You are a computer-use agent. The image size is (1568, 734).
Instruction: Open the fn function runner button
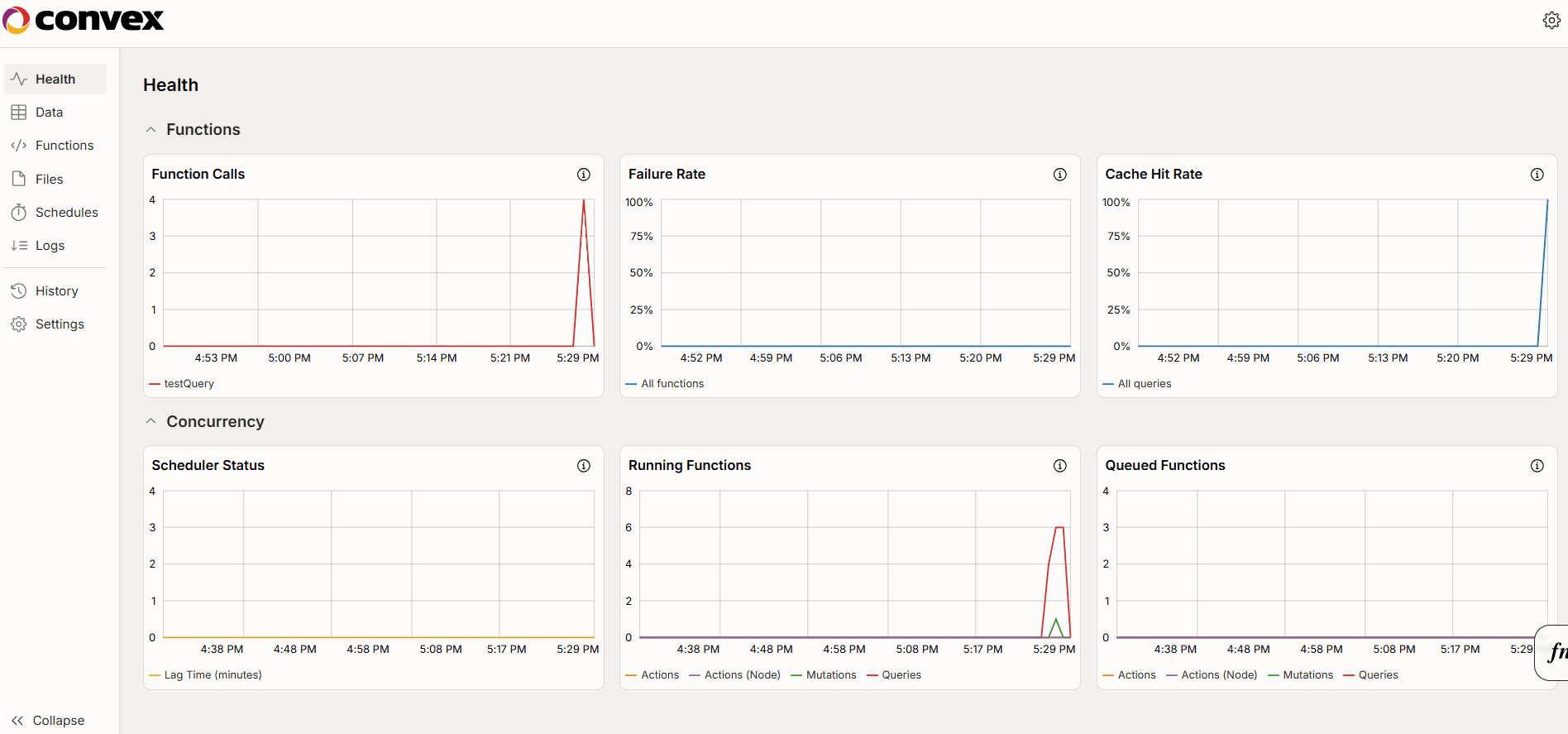point(1553,652)
